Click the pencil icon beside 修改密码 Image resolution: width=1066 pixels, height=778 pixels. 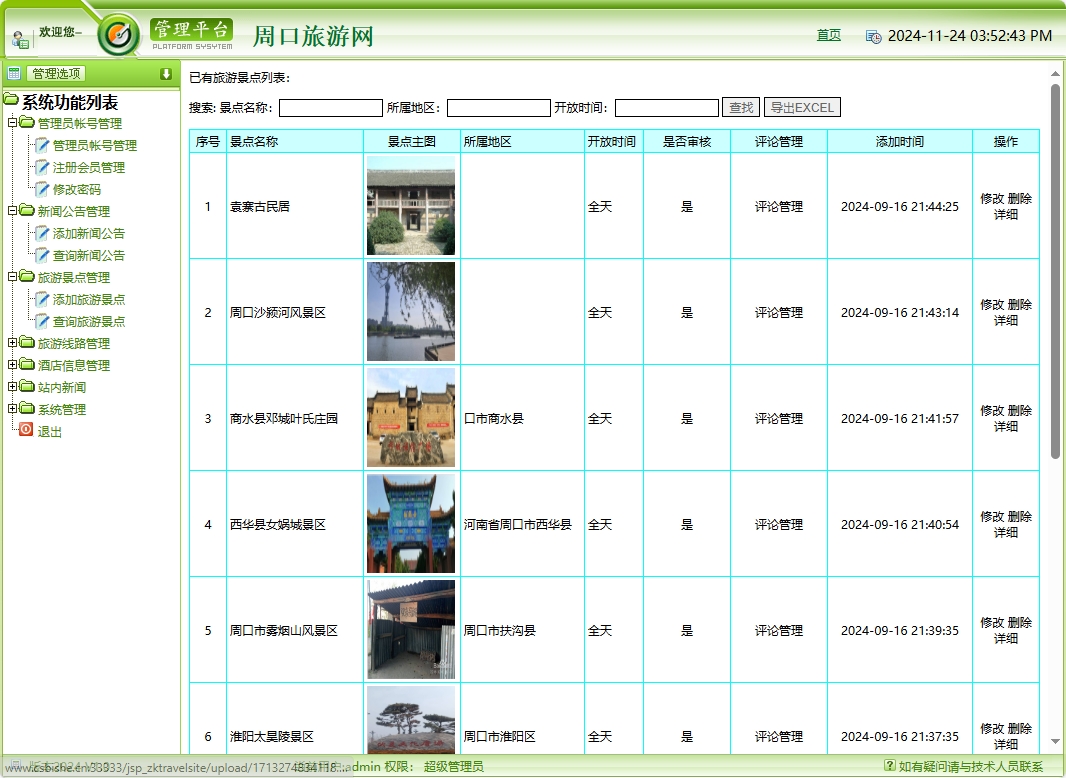click(x=43, y=189)
